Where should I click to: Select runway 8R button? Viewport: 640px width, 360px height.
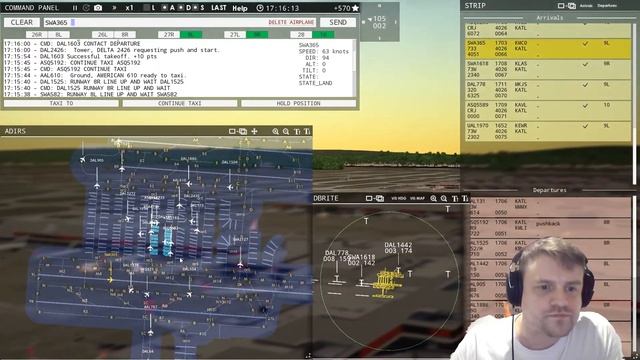pos(125,35)
